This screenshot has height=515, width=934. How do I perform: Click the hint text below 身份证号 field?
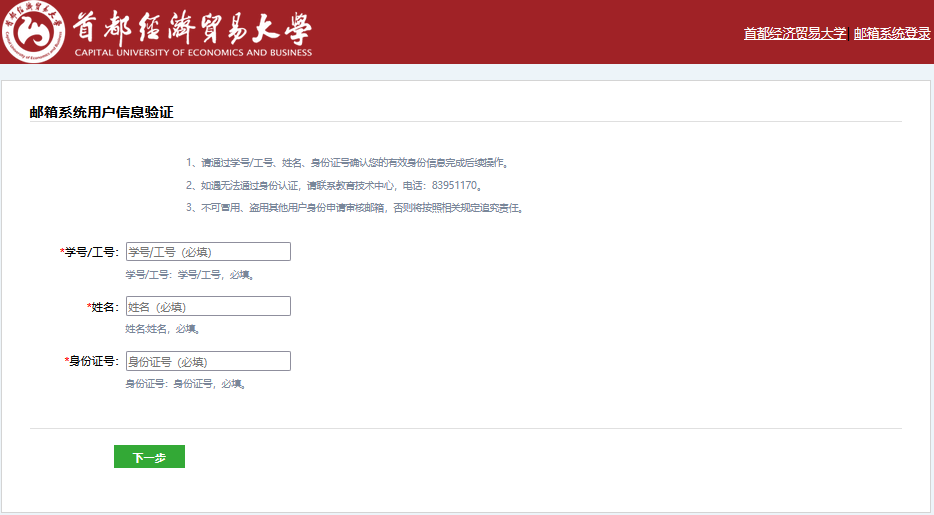[185, 383]
